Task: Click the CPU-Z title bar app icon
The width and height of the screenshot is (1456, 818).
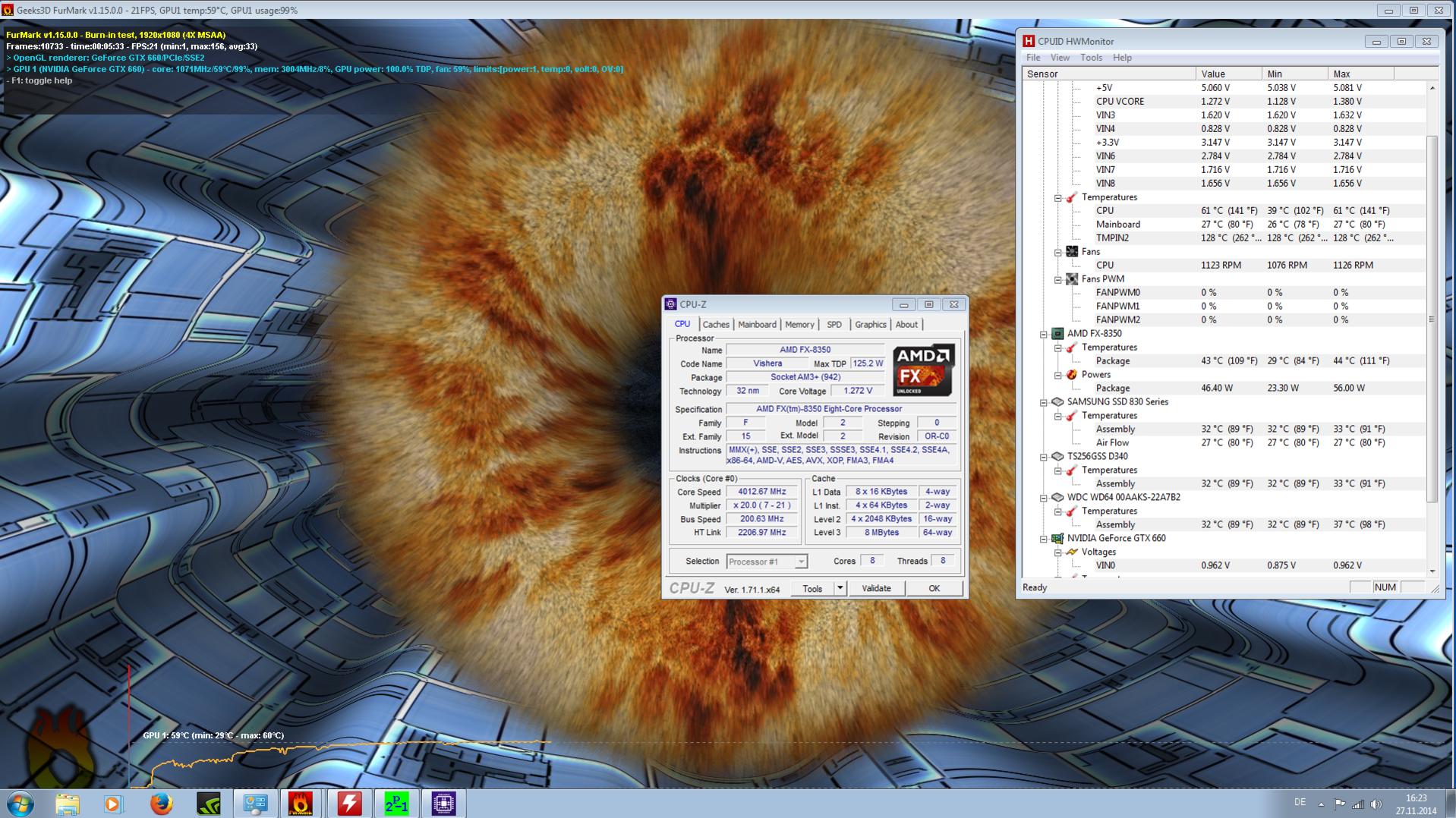Action: point(671,304)
